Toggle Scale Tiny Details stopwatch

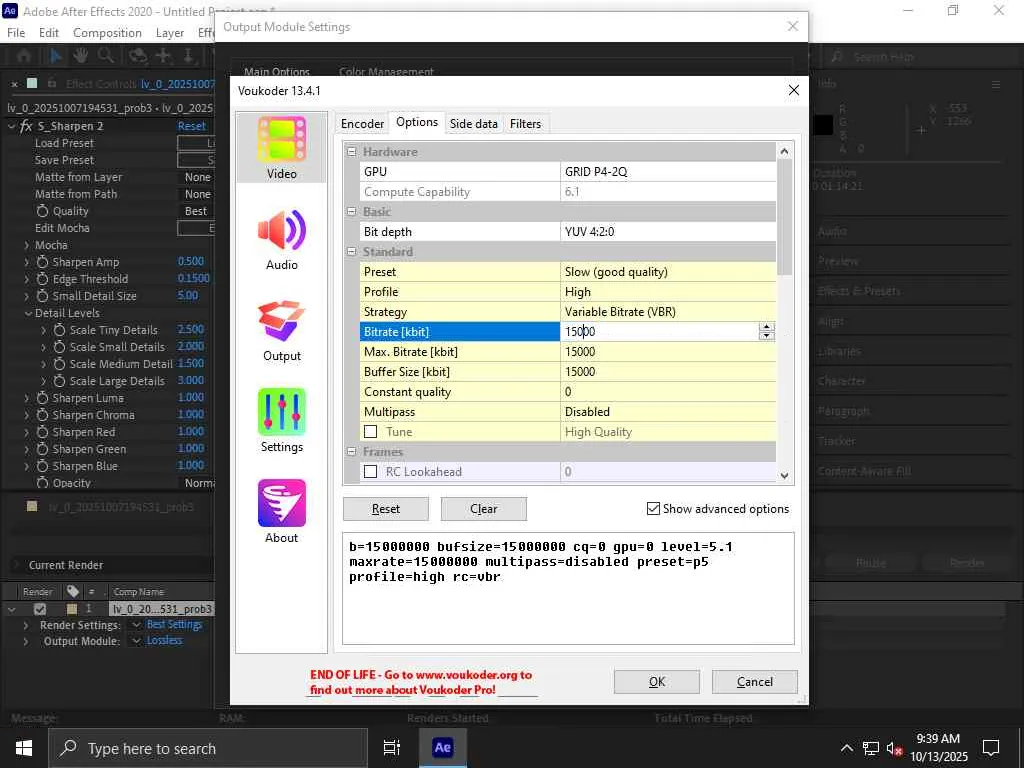(59, 330)
